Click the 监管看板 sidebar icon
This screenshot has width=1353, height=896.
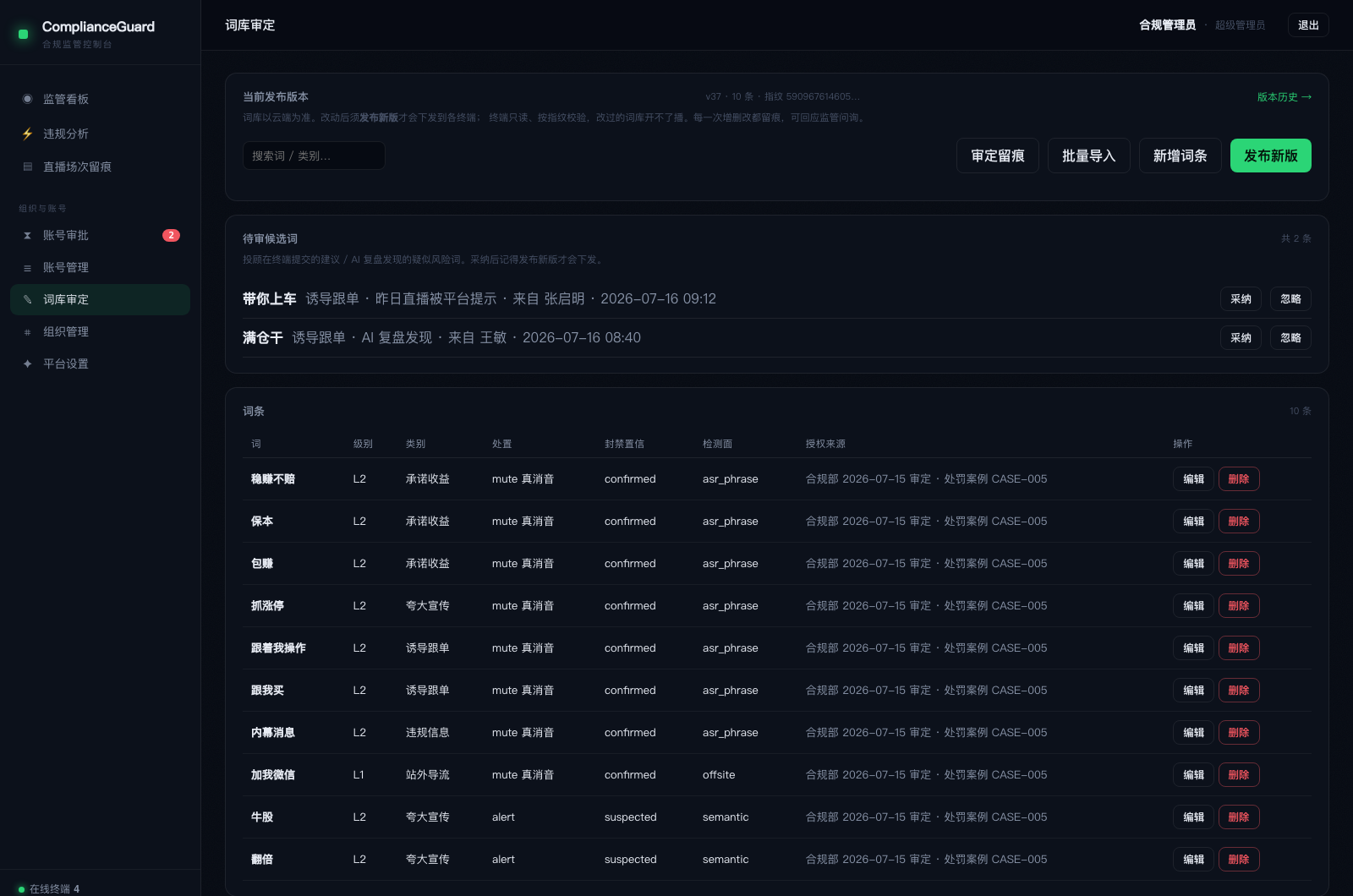(x=27, y=99)
